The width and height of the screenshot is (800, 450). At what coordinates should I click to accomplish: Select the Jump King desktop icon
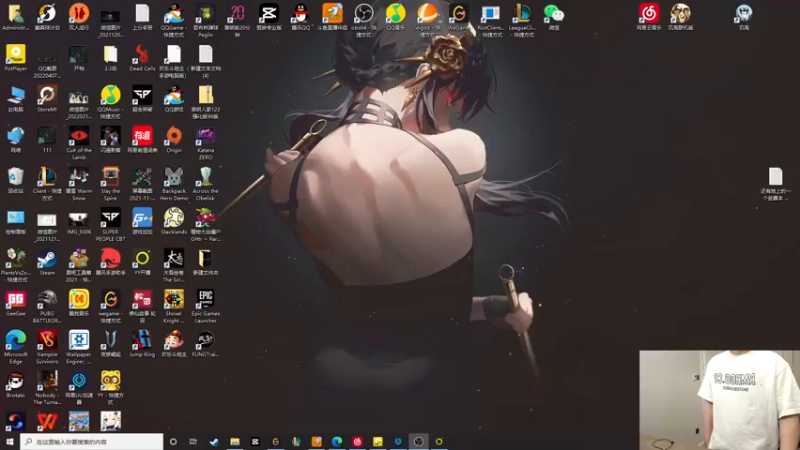[142, 340]
